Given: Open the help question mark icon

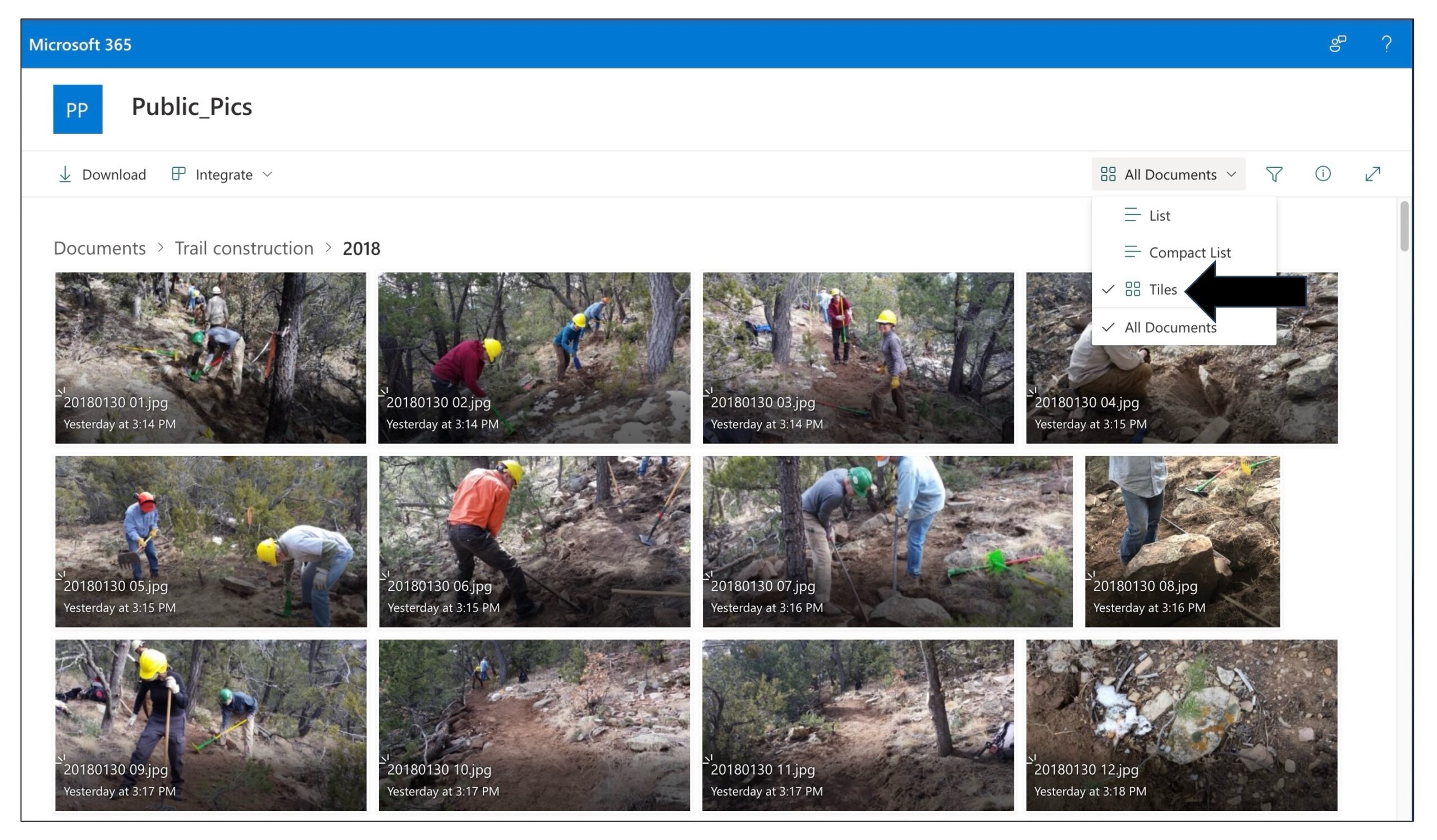Looking at the screenshot, I should tap(1386, 44).
